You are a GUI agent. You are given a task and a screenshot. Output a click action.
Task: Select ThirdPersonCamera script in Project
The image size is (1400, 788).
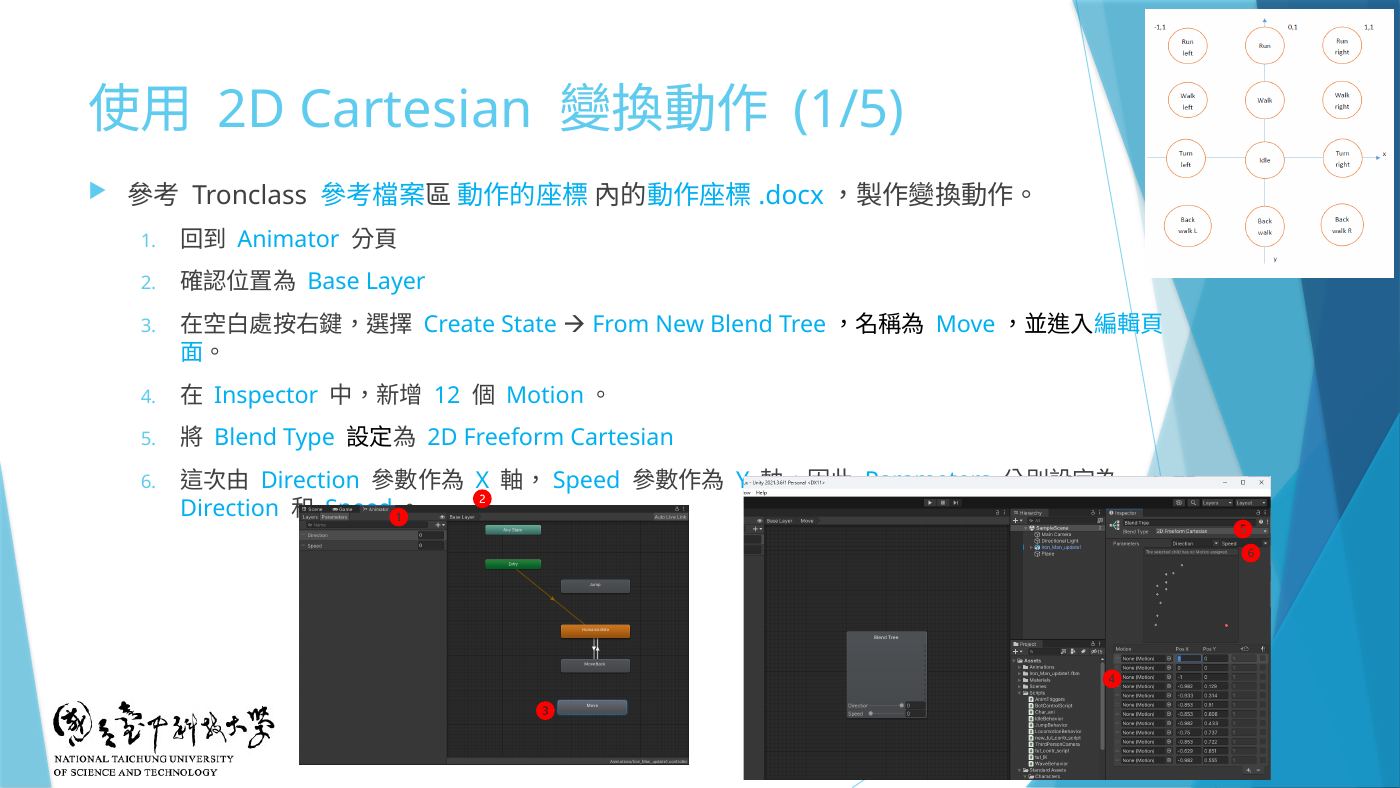1054,744
